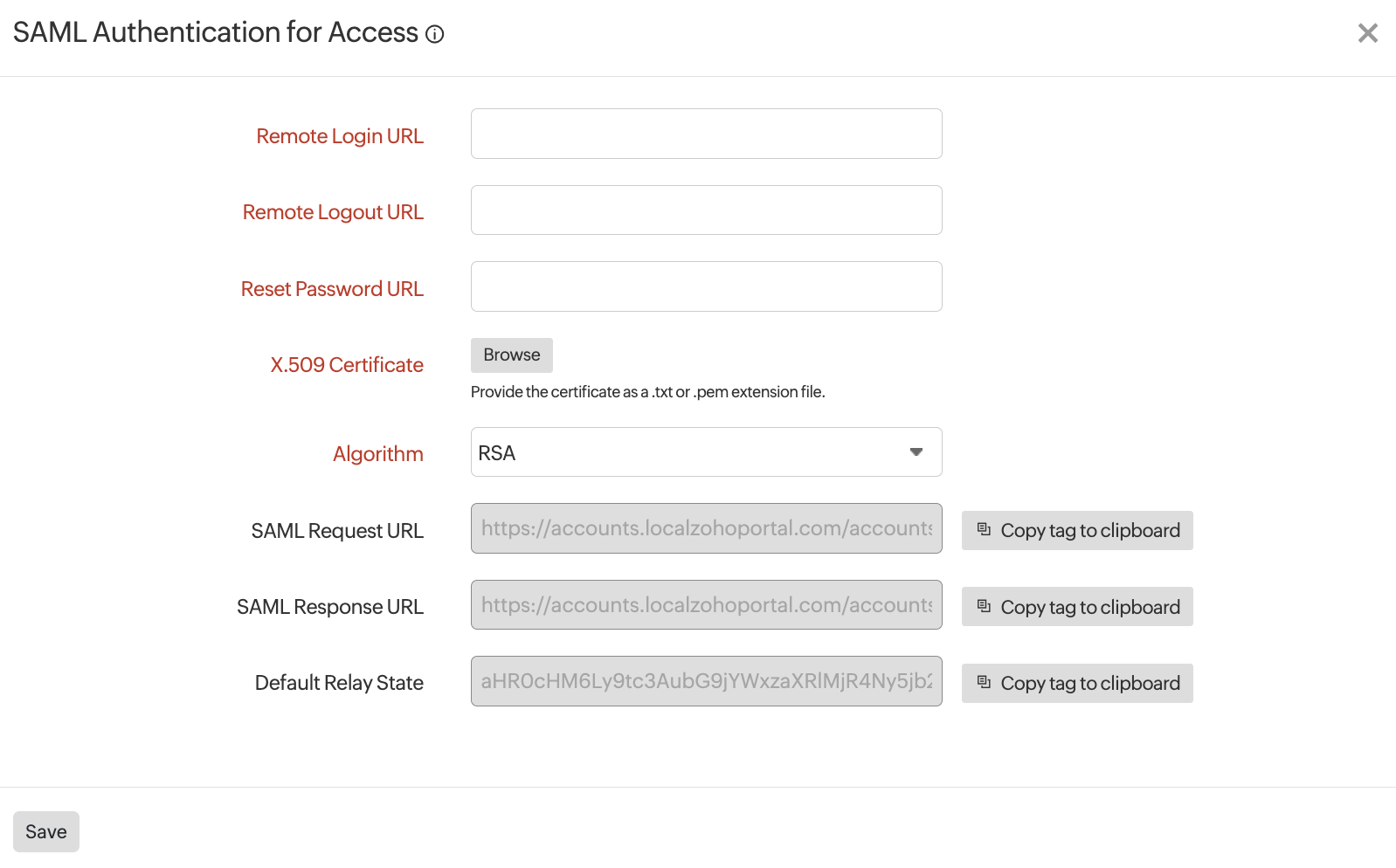Image resolution: width=1396 pixels, height=868 pixels.
Task: Browse for an X.509 certificate file
Action: coord(511,355)
